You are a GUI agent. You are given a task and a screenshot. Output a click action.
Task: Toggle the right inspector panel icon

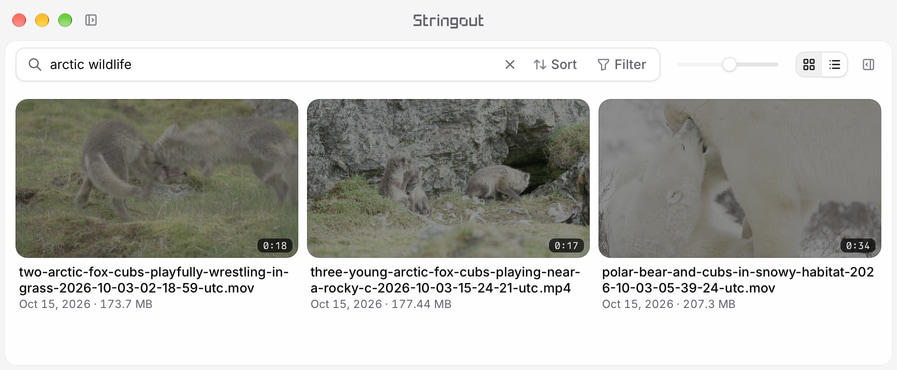868,65
